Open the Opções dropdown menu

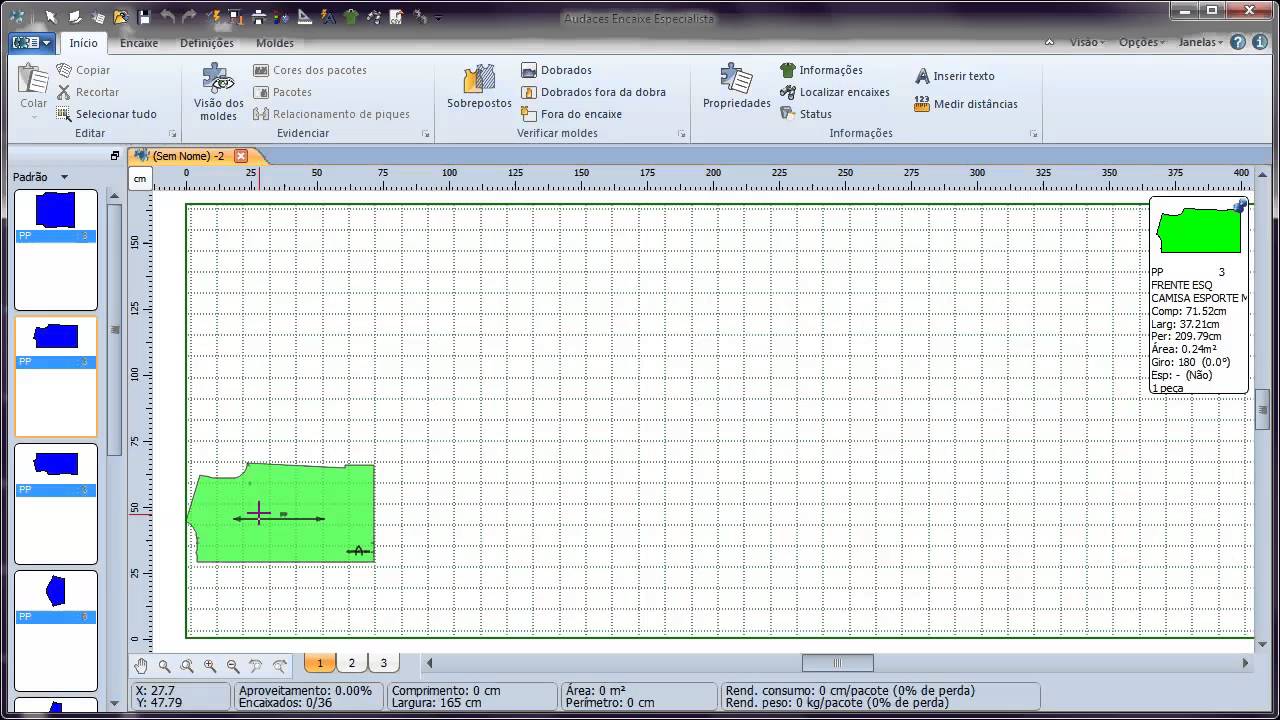click(1142, 43)
